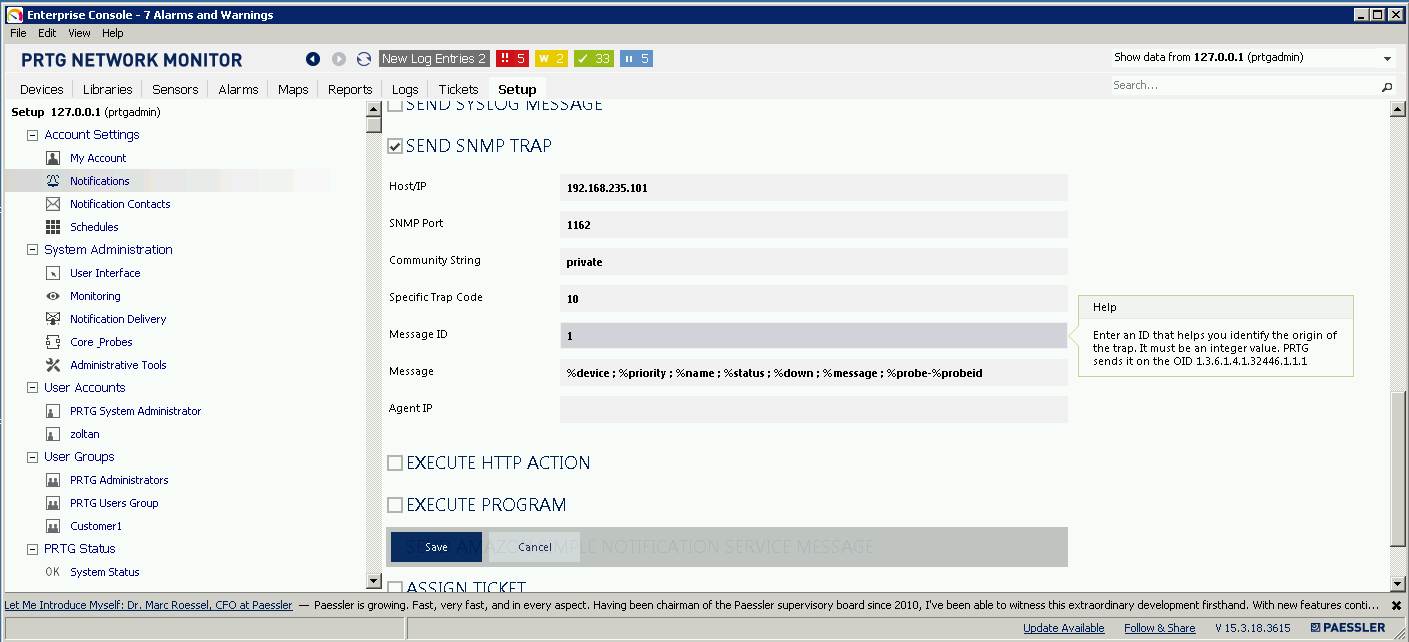Switch to the Sensors tab

click(175, 89)
